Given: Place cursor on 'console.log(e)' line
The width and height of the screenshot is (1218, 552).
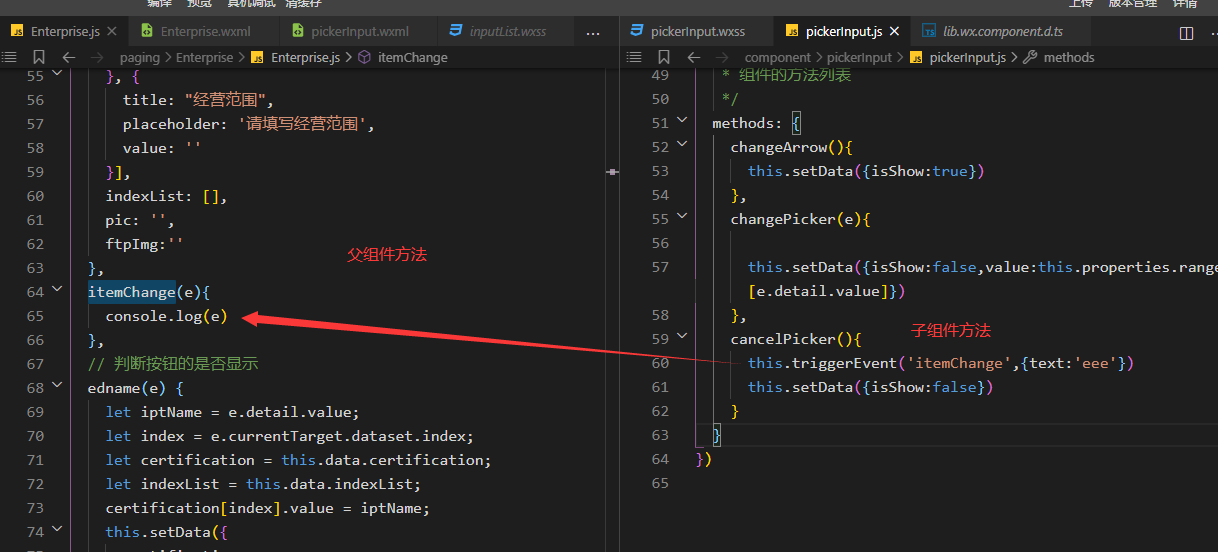Looking at the screenshot, I should [x=166, y=316].
